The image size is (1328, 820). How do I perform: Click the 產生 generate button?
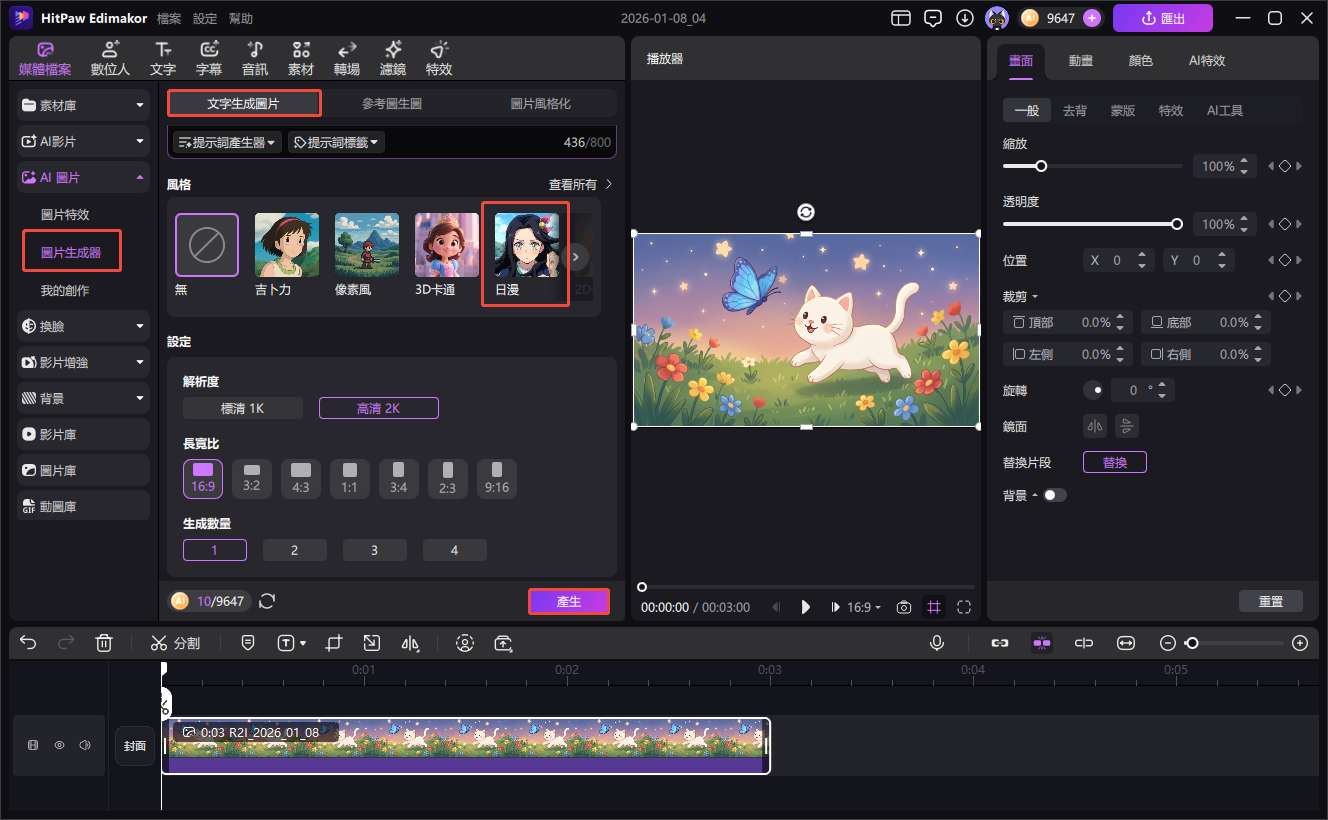click(x=568, y=601)
